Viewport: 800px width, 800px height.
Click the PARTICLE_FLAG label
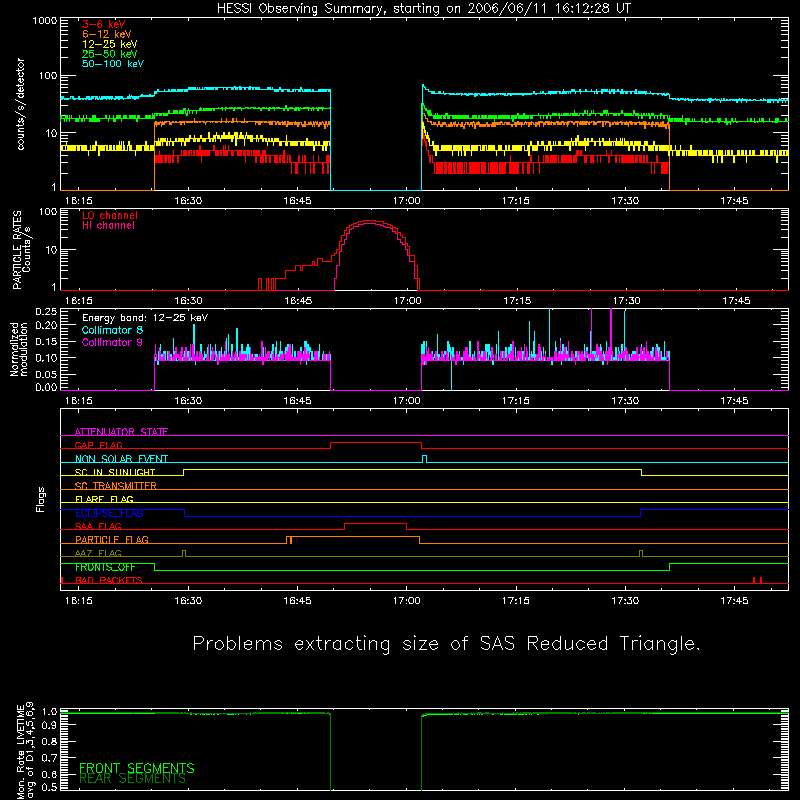pyautogui.click(x=112, y=540)
